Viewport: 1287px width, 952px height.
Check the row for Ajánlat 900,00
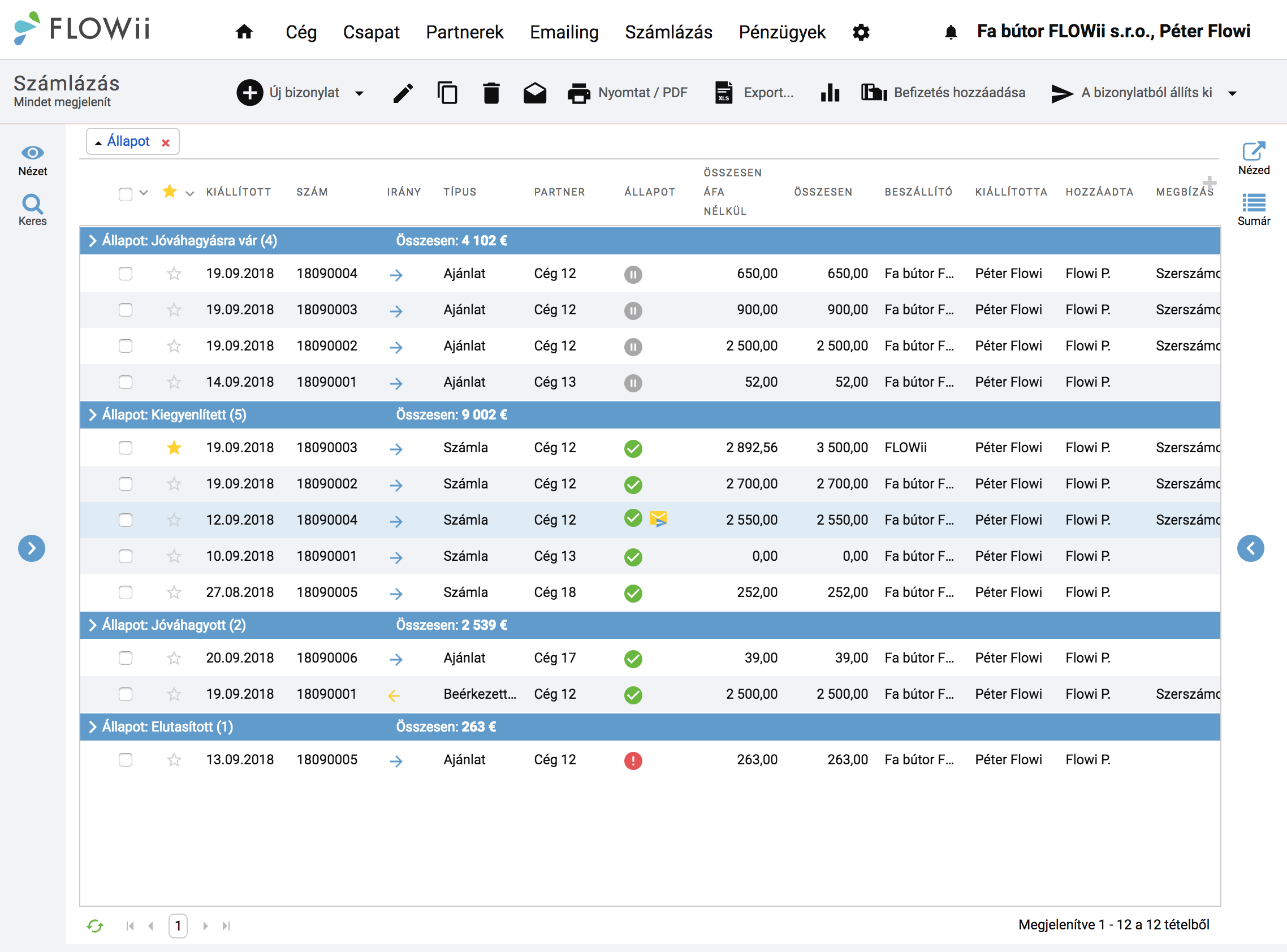tap(125, 309)
